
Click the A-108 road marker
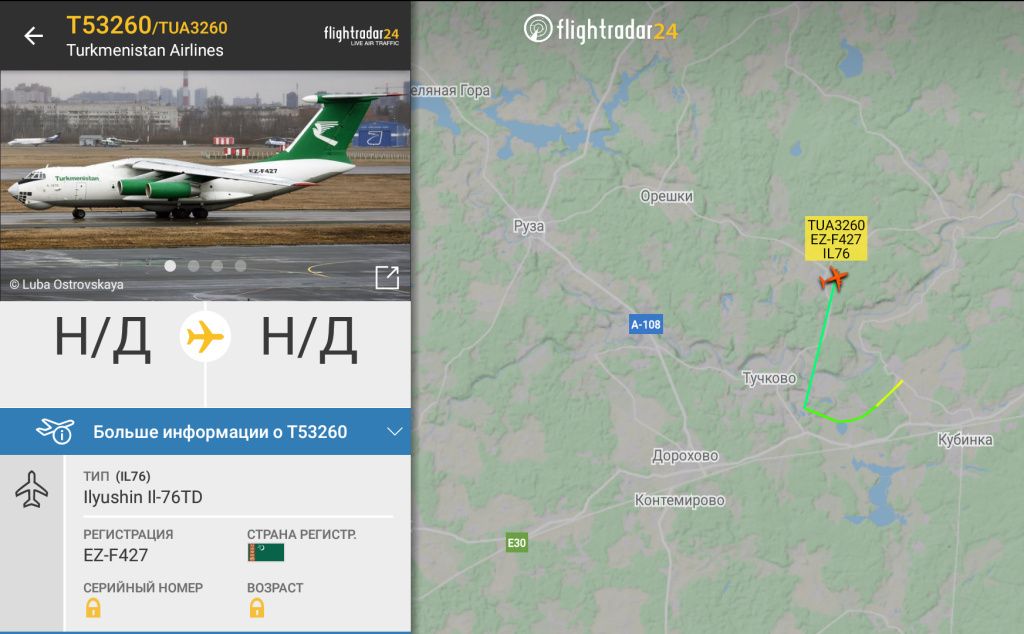click(646, 325)
